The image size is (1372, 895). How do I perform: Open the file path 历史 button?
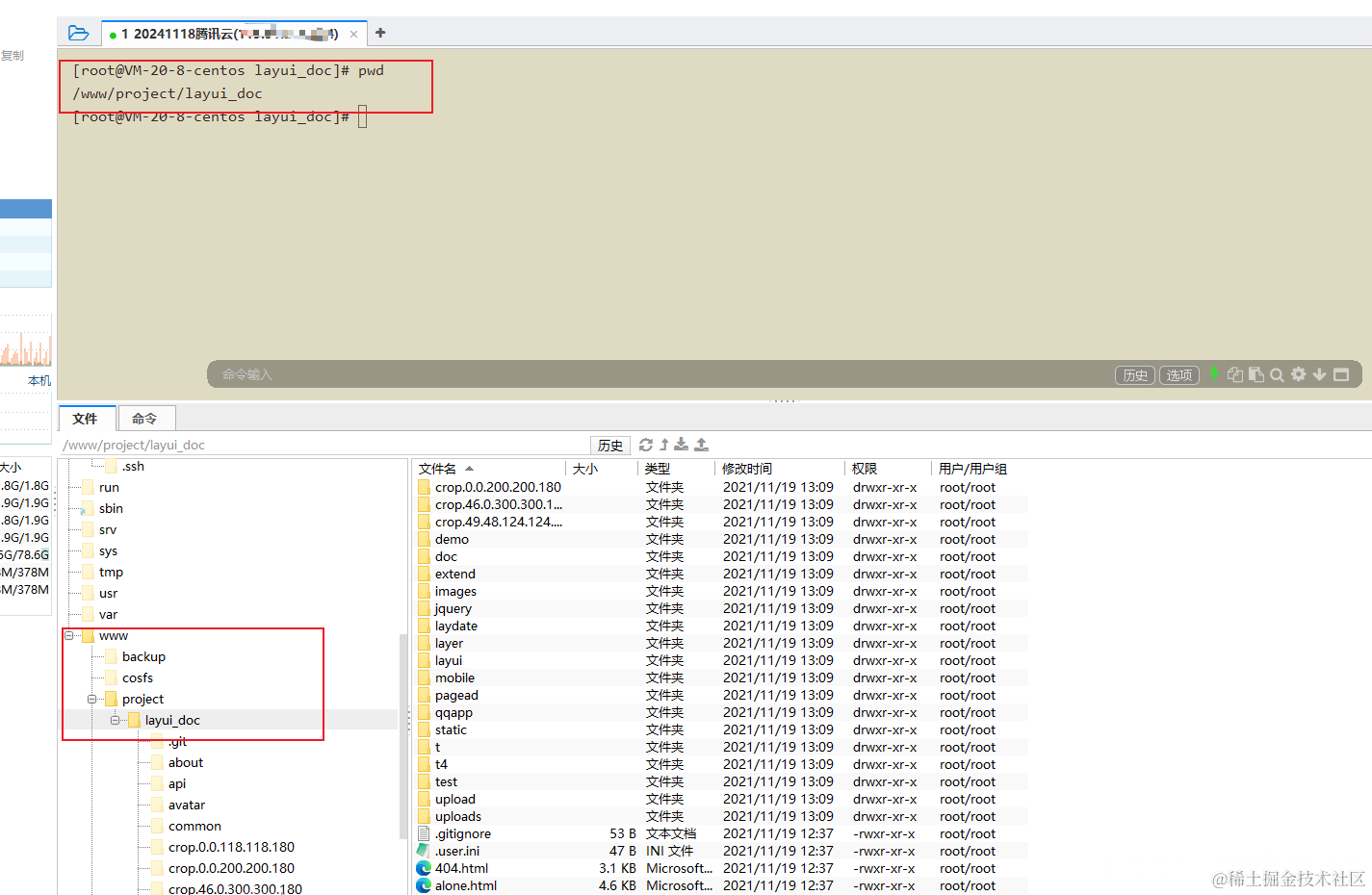[x=610, y=445]
